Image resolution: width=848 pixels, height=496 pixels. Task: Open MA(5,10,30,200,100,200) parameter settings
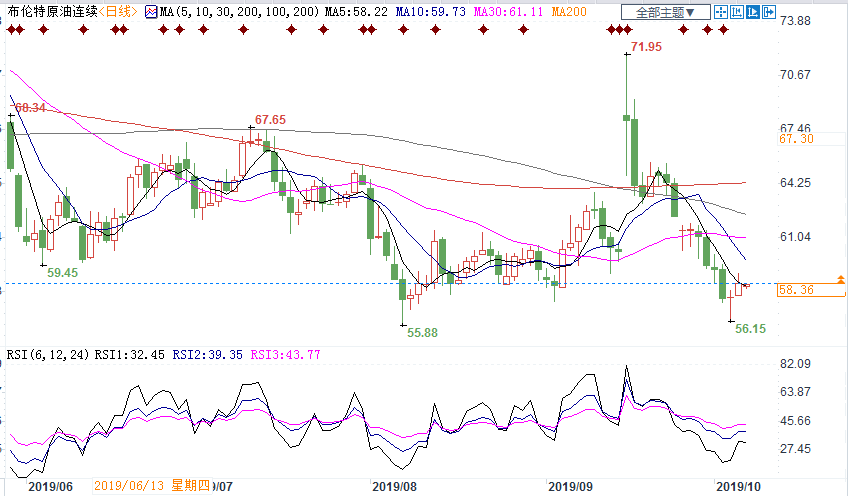pyautogui.click(x=240, y=12)
